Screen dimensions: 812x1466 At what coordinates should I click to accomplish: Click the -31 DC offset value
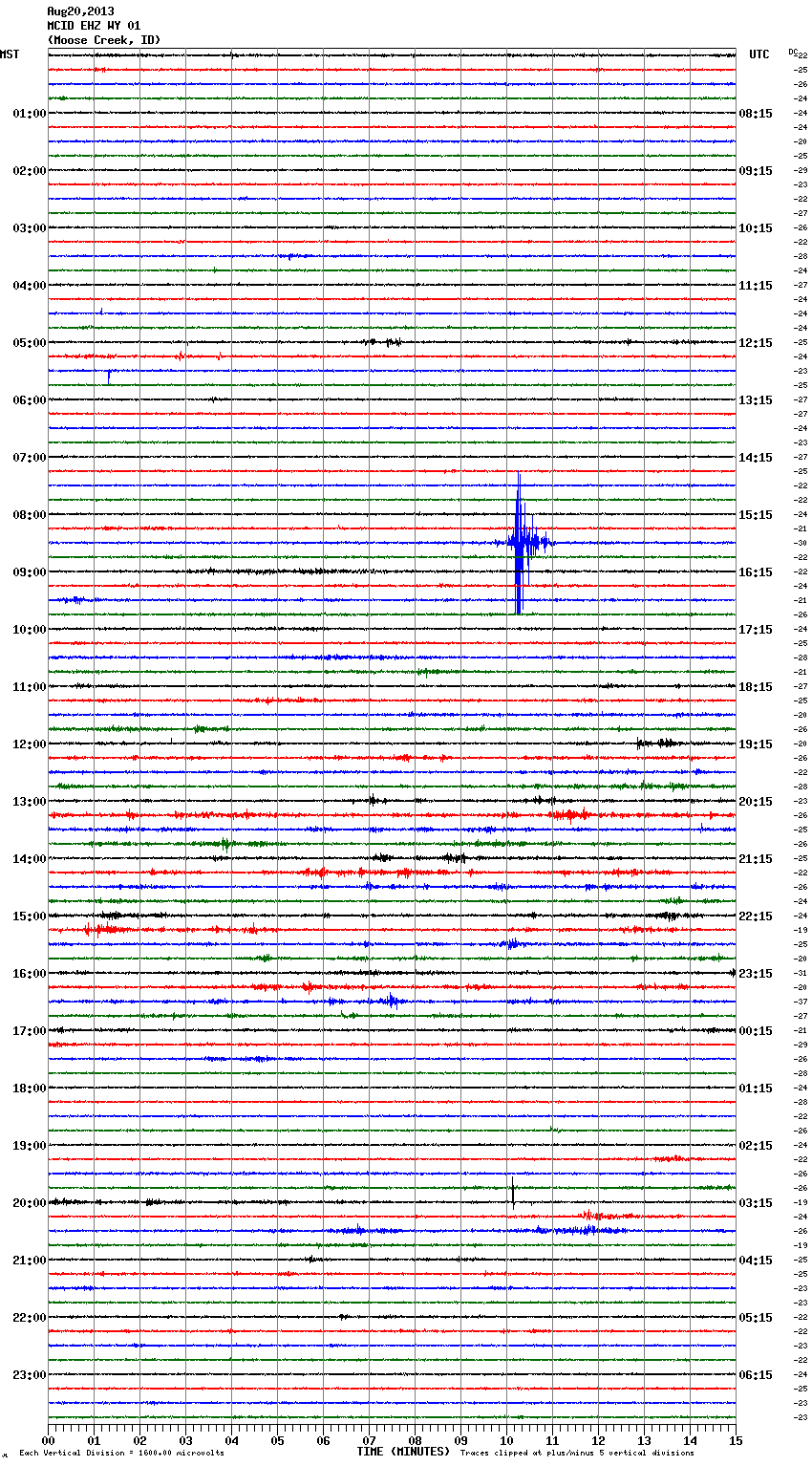click(x=801, y=974)
